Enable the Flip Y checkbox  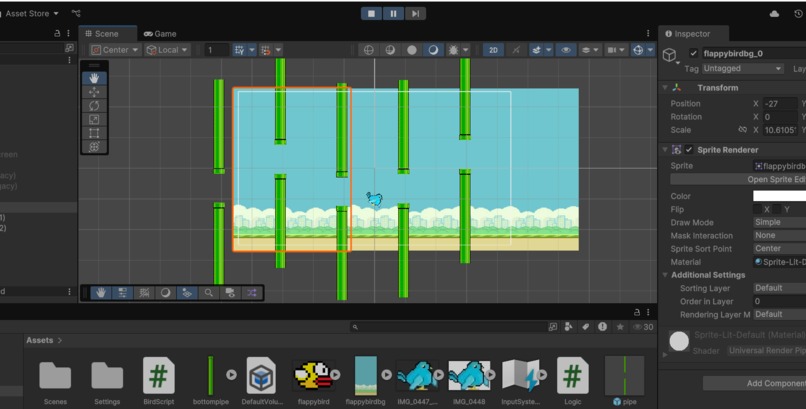pyautogui.click(x=777, y=209)
